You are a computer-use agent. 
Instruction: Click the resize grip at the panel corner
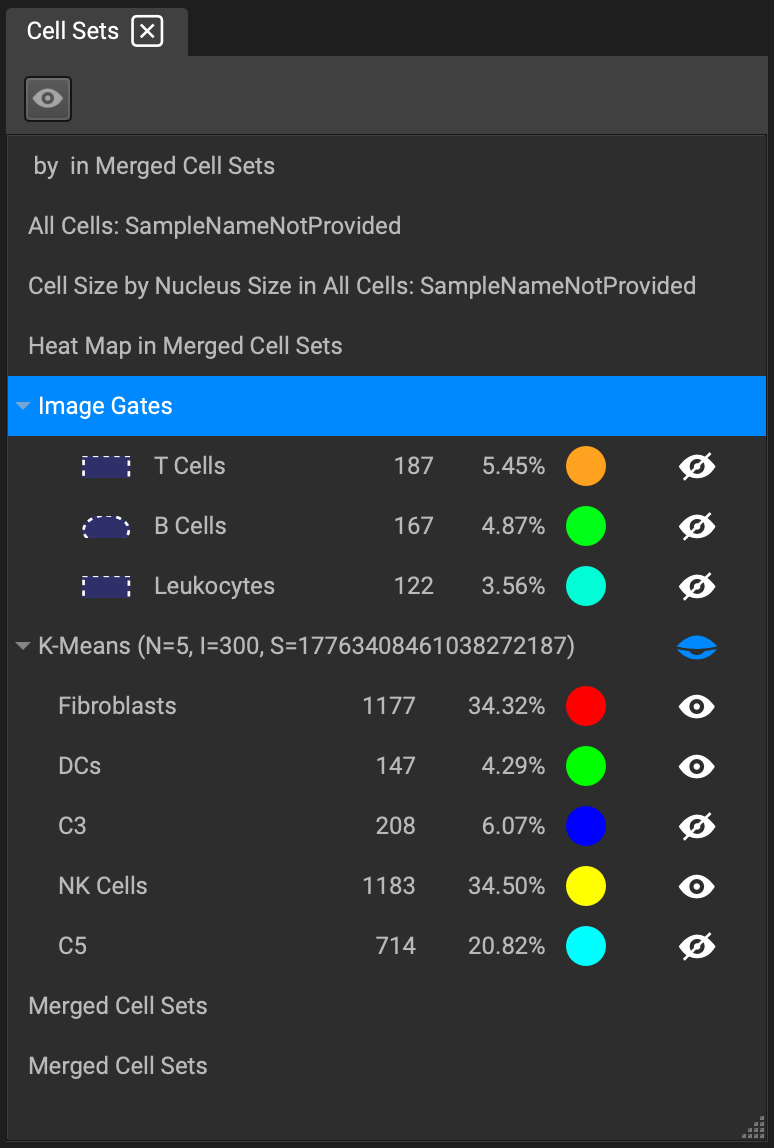coord(753,1127)
